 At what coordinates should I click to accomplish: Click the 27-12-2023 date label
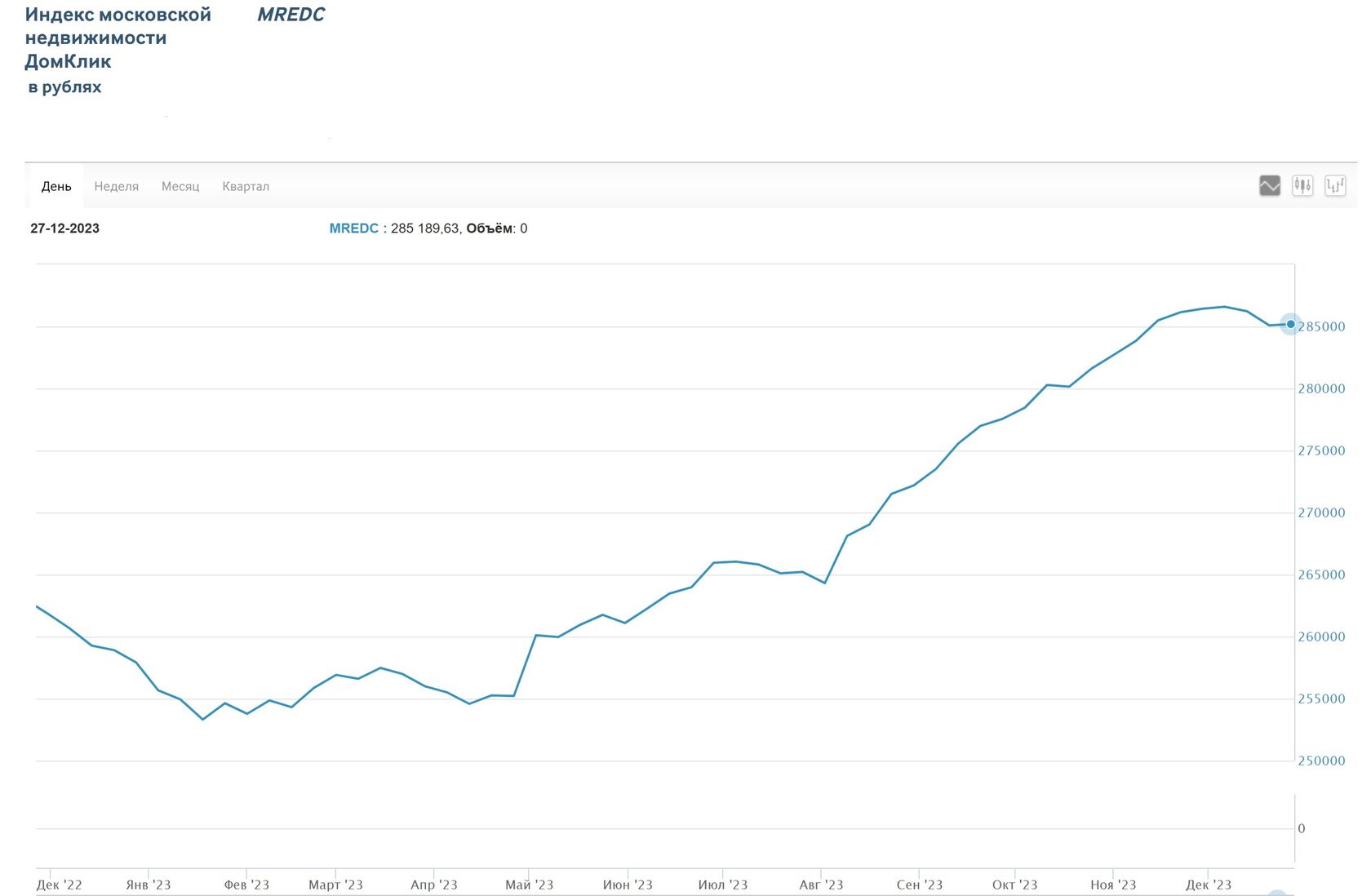coord(64,228)
